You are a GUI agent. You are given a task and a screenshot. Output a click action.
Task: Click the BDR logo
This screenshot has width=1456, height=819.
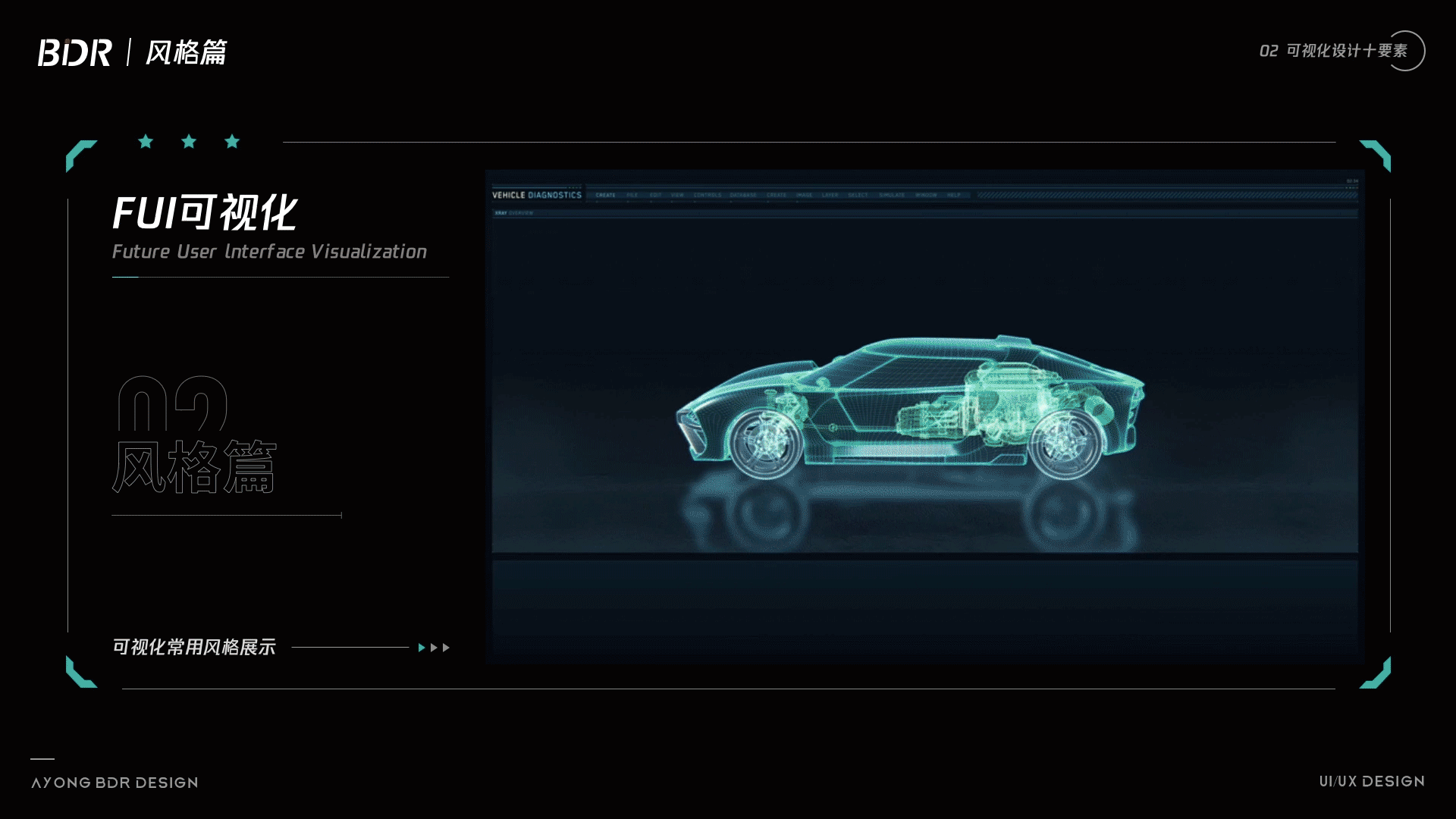(x=74, y=52)
